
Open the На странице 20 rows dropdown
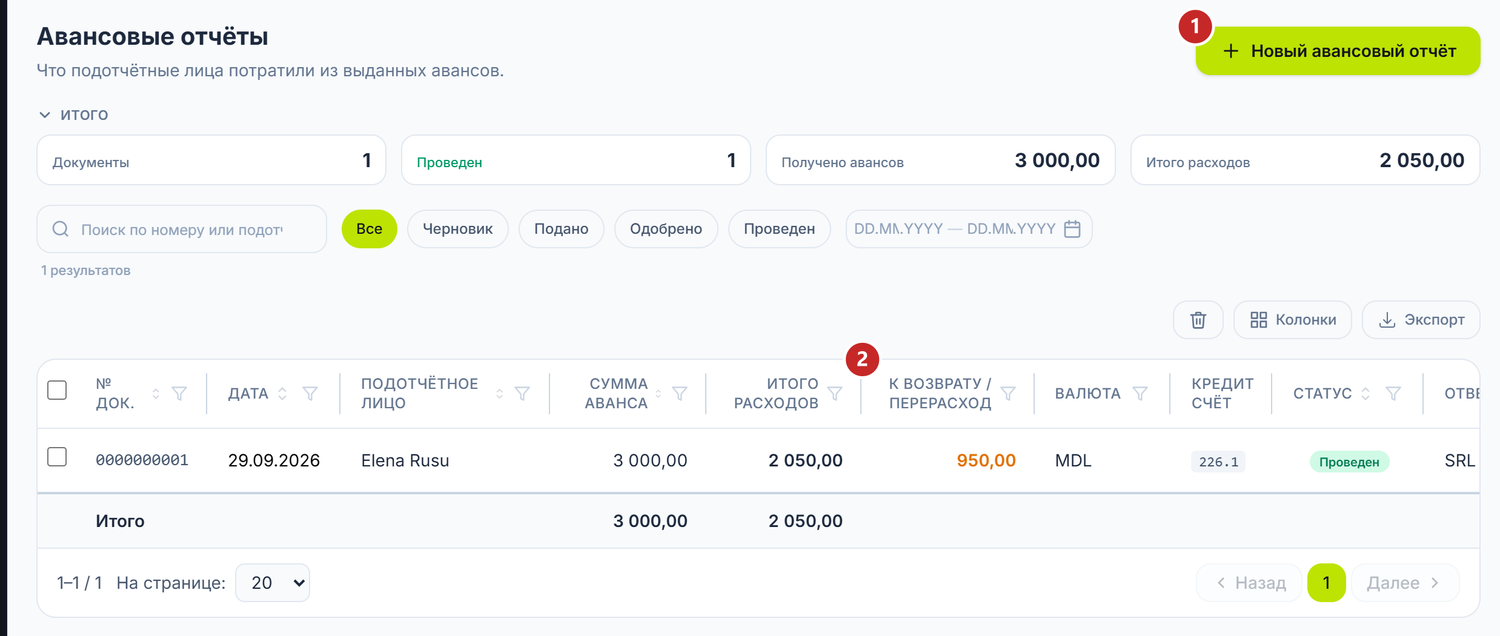(272, 583)
